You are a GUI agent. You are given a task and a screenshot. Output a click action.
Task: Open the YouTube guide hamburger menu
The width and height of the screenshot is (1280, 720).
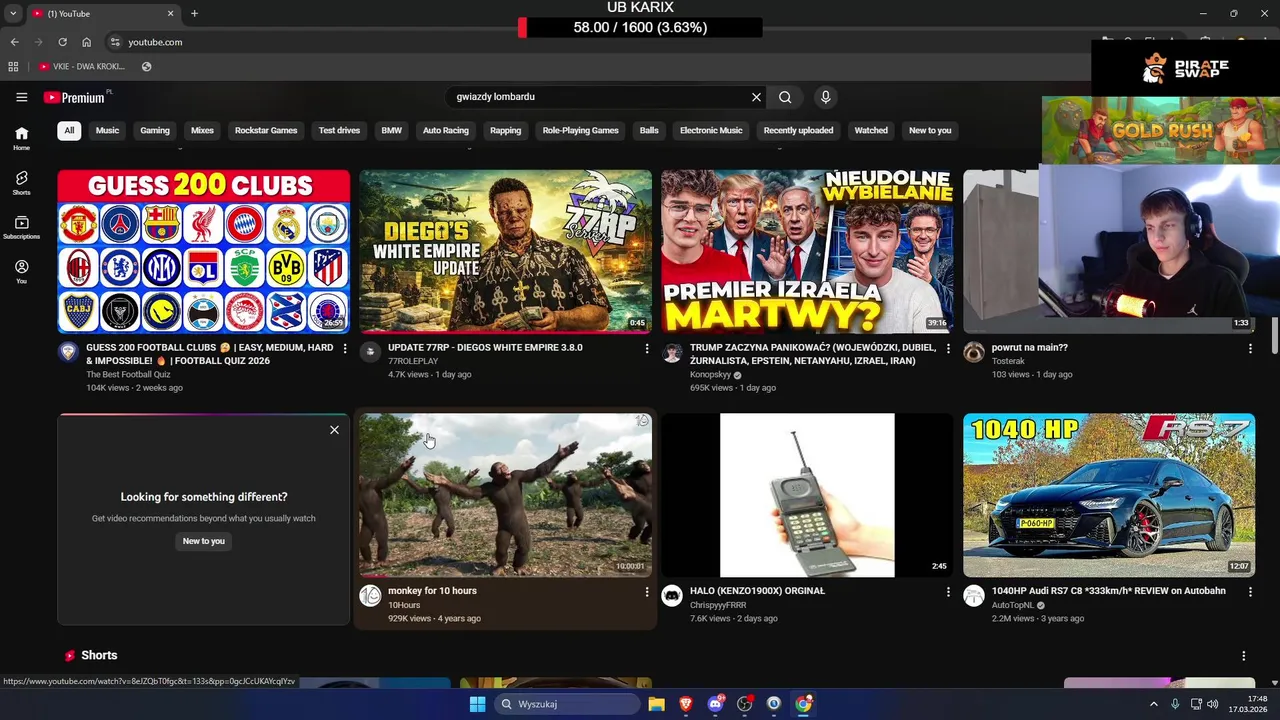(x=21, y=97)
